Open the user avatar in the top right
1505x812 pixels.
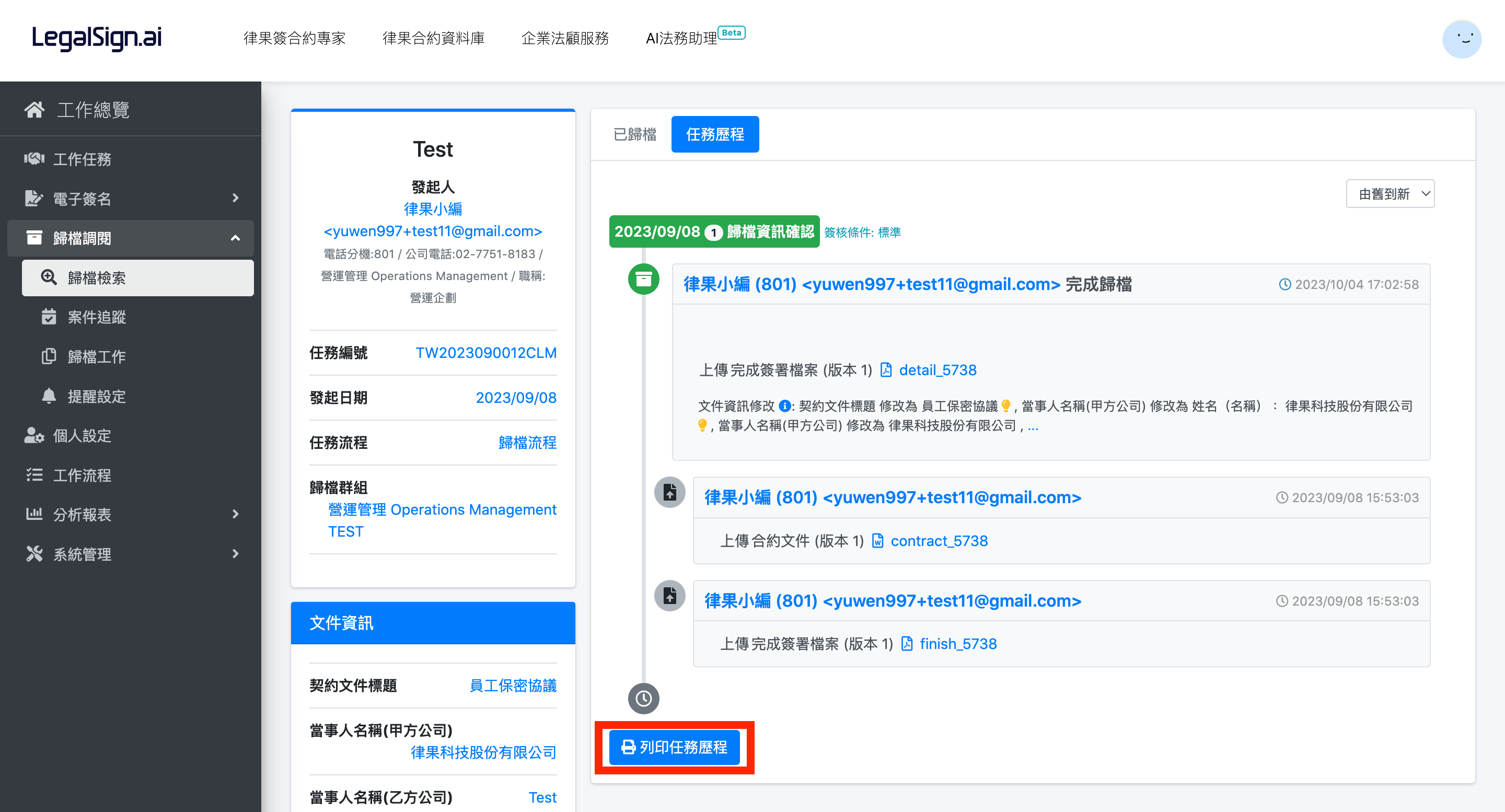point(1461,39)
